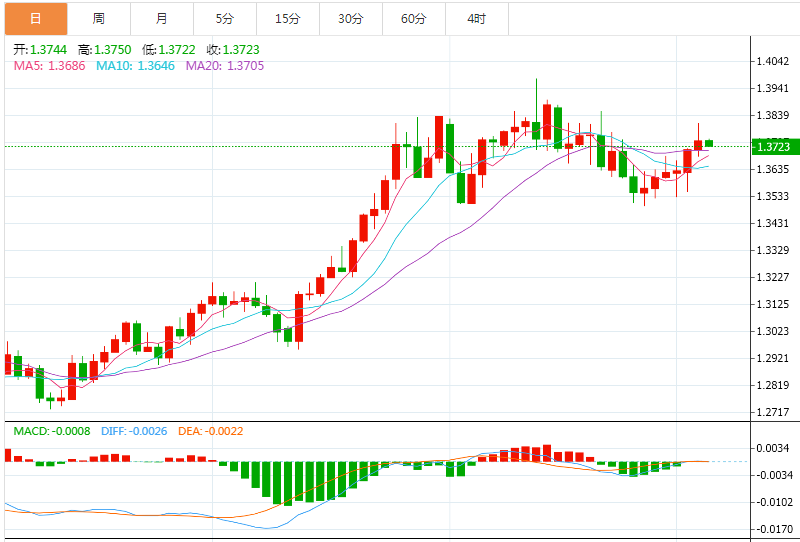Click the 1.2819 price axis label
Screen dimensions: 800x542
pos(773,385)
